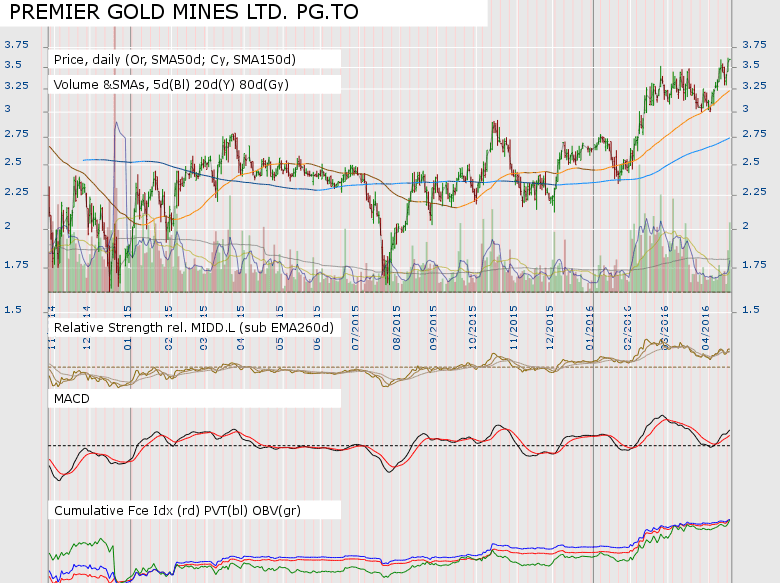Click the 2 value on the left price axis
Screen dimensions: 780x583
(7, 226)
